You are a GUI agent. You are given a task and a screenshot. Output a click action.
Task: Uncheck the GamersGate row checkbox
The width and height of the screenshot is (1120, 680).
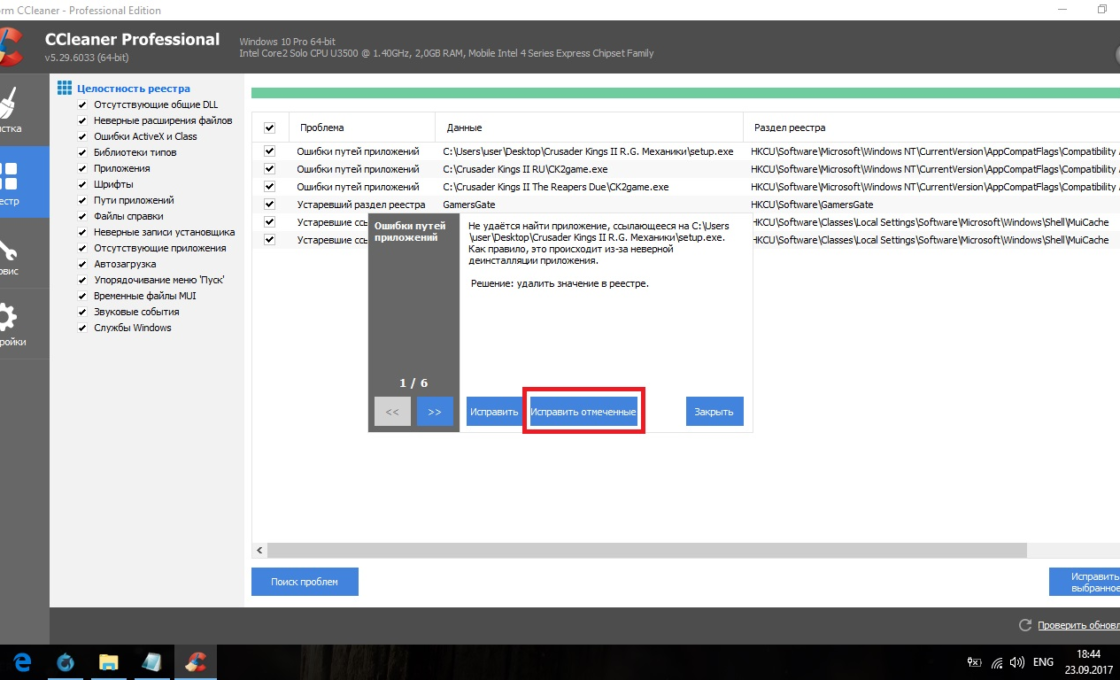[x=269, y=204]
